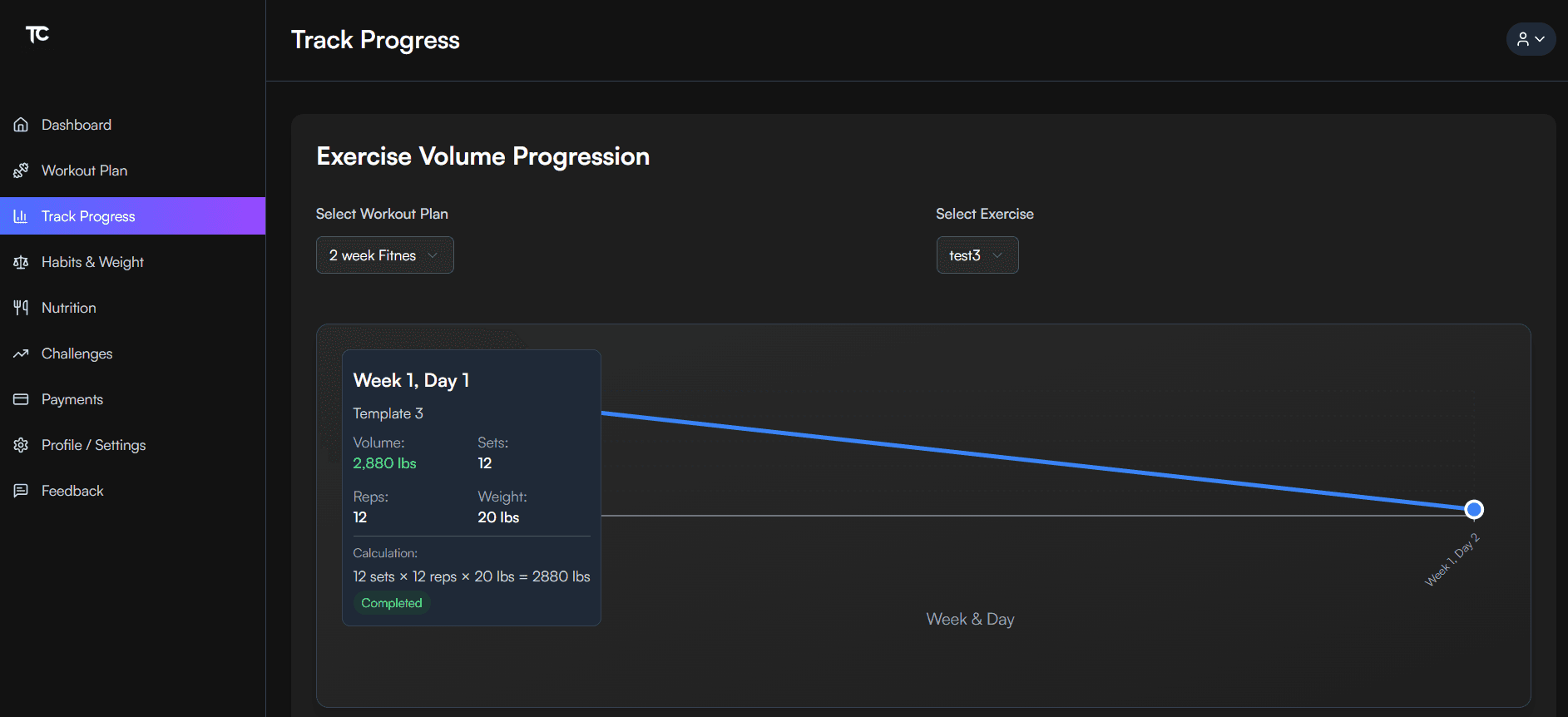
Task: Click the Feedback chat icon
Action: [21, 490]
